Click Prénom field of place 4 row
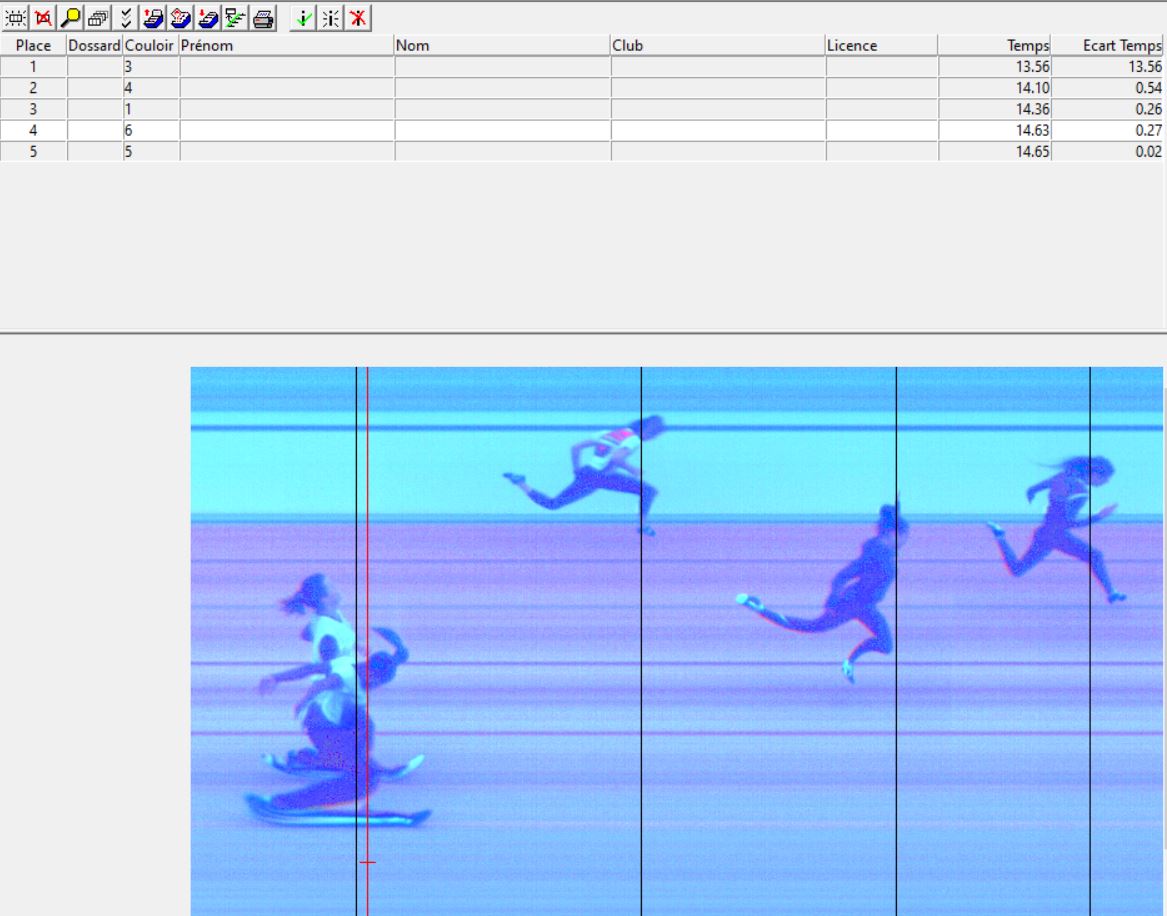 point(287,130)
